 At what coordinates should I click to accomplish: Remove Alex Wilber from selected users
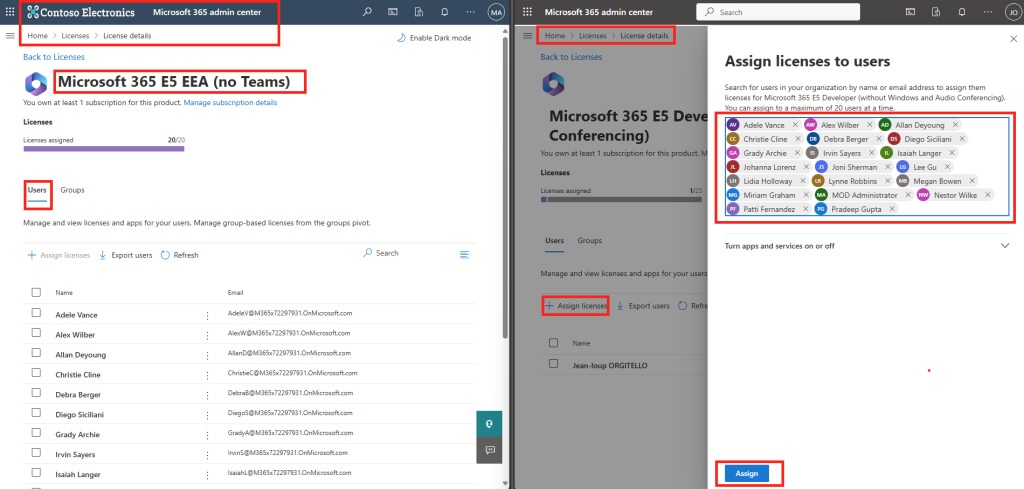[x=869, y=125]
